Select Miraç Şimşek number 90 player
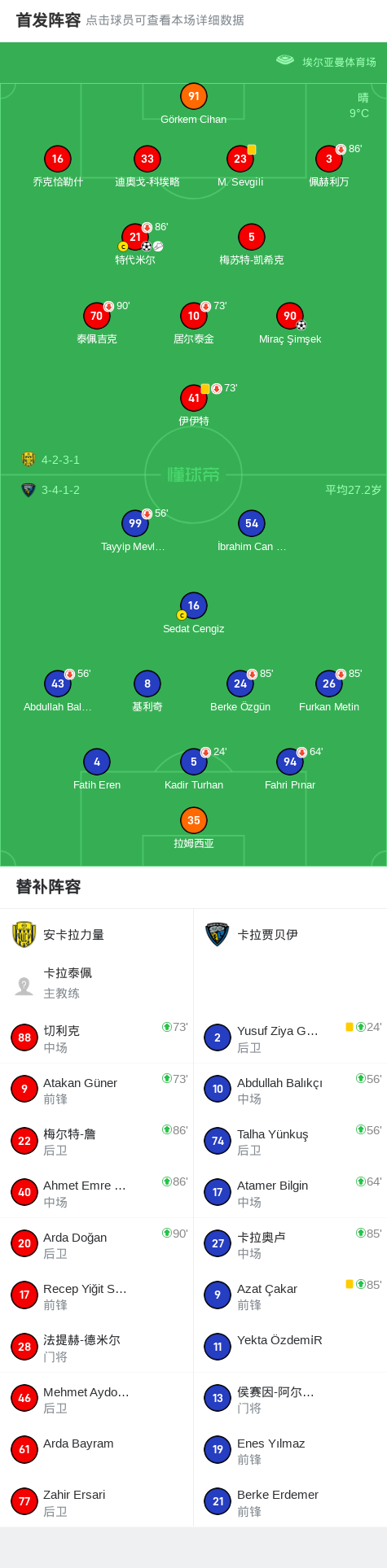The width and height of the screenshot is (387, 1568). (290, 316)
